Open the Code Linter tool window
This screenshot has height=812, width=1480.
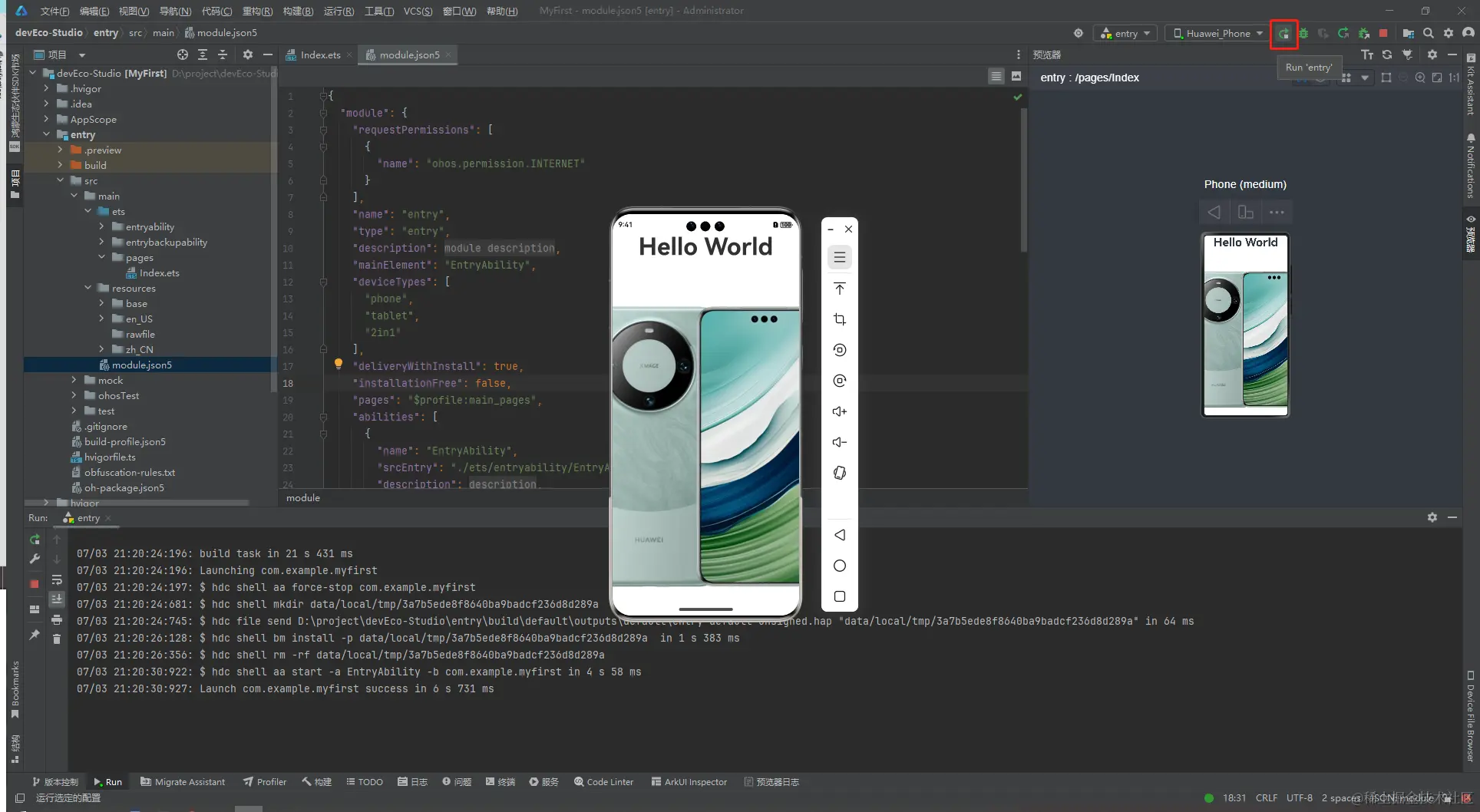603,782
